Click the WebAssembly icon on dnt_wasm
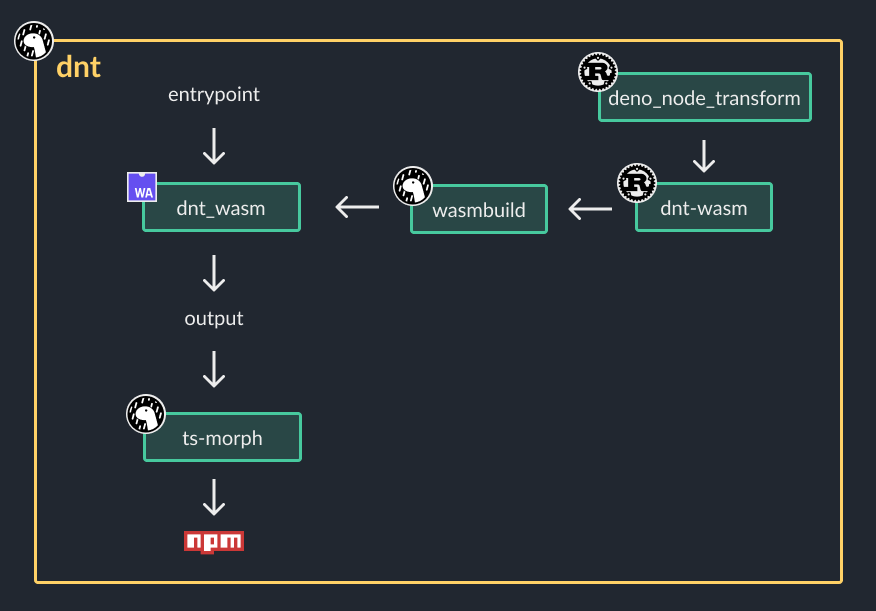This screenshot has width=876, height=611. tap(142, 187)
